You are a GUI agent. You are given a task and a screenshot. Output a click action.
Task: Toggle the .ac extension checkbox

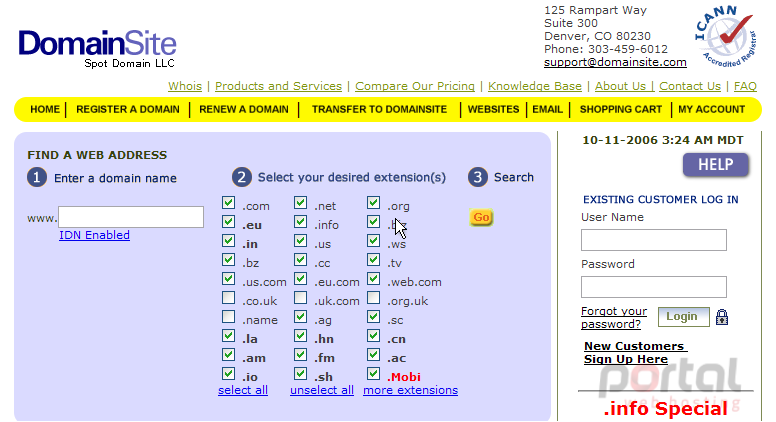click(374, 354)
